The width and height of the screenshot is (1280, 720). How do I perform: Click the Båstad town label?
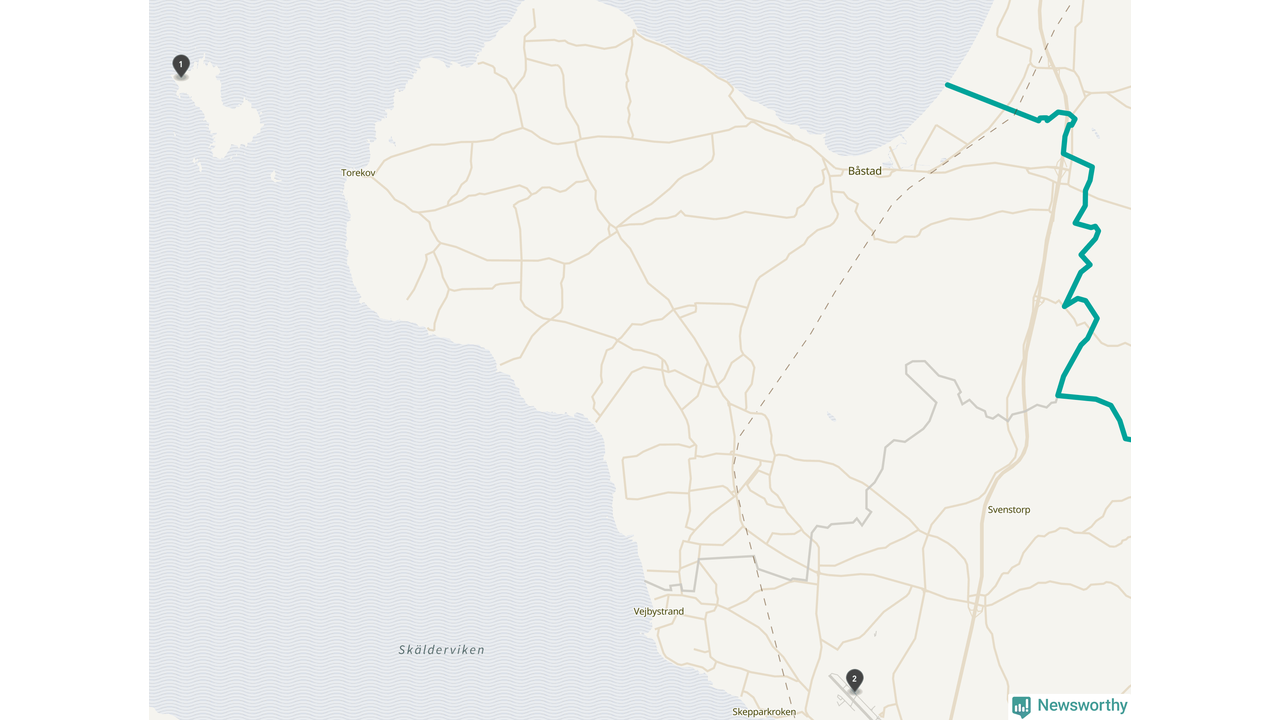(x=865, y=171)
